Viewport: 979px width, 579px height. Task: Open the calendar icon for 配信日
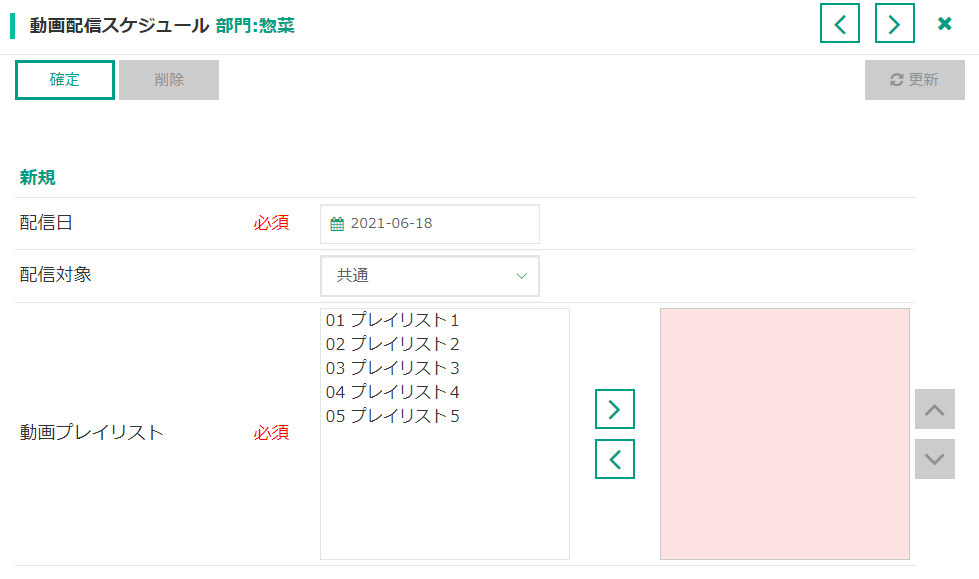point(337,224)
